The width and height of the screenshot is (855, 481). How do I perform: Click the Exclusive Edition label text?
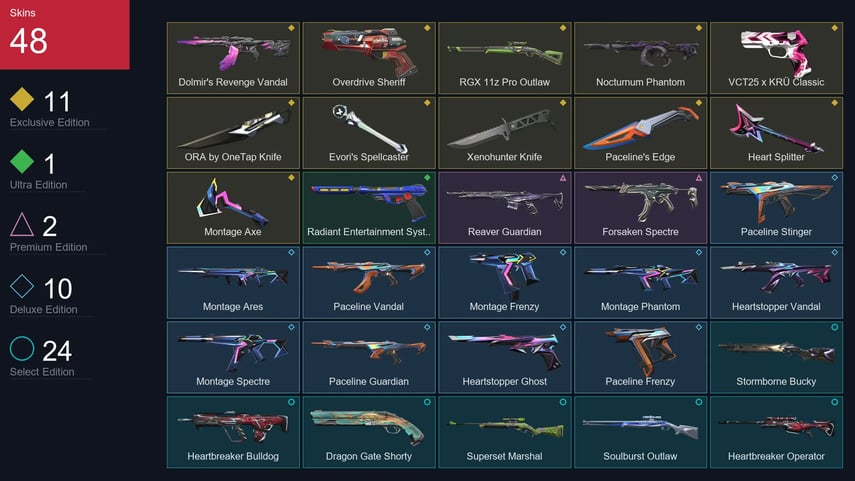click(50, 123)
